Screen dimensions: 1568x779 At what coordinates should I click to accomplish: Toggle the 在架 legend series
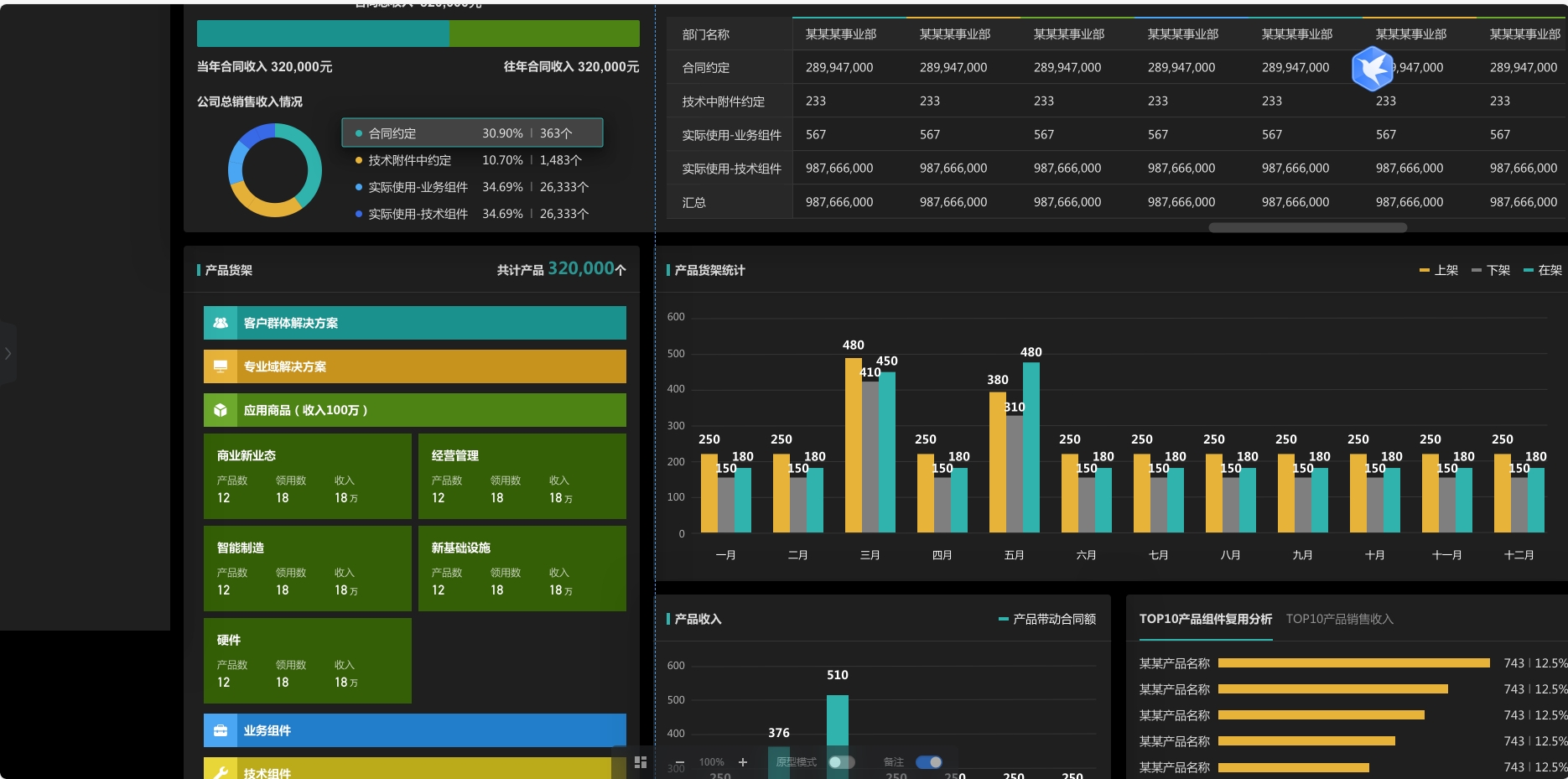[x=1543, y=270]
